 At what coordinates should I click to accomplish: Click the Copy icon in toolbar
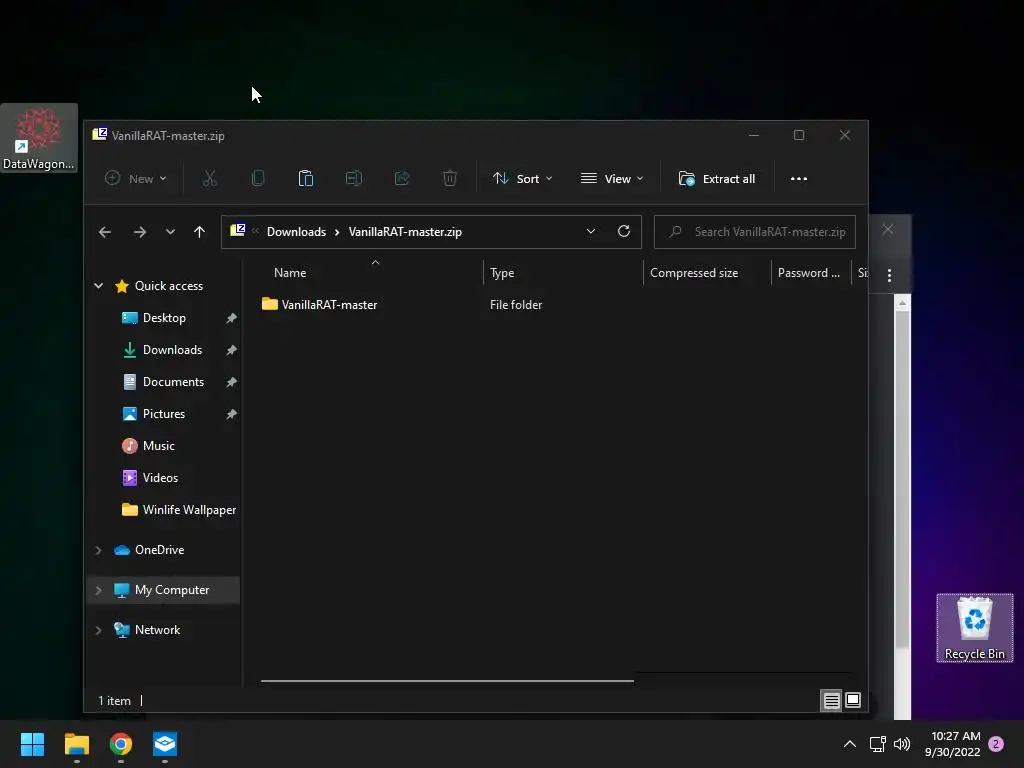pos(258,178)
